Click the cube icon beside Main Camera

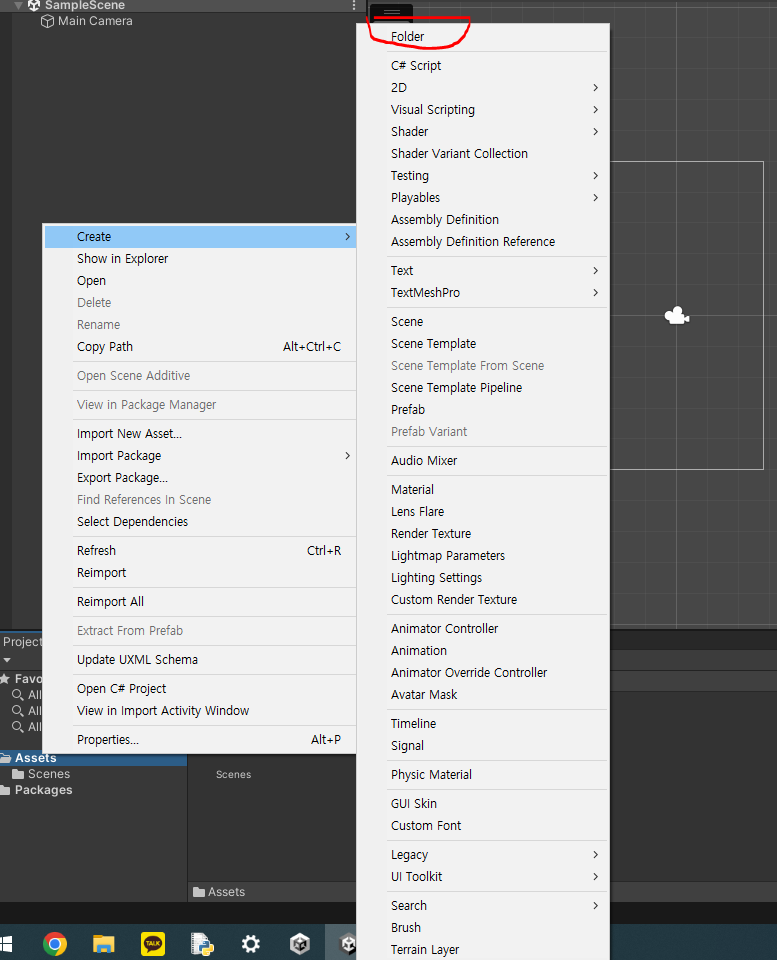[x=47, y=21]
